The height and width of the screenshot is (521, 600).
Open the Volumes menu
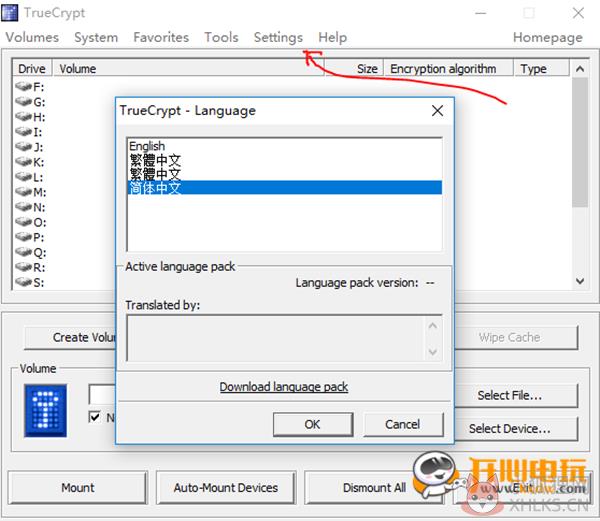click(32, 37)
